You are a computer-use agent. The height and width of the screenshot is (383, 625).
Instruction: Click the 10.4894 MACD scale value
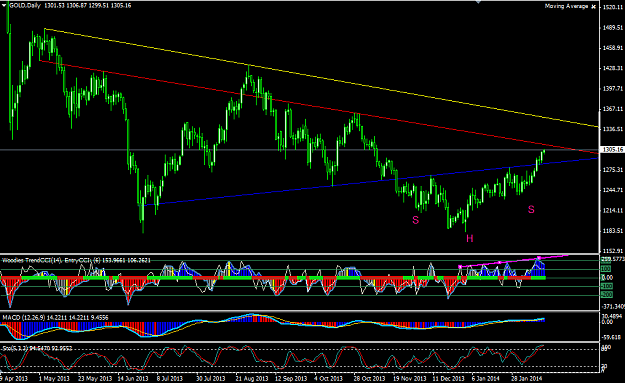[x=612, y=316]
